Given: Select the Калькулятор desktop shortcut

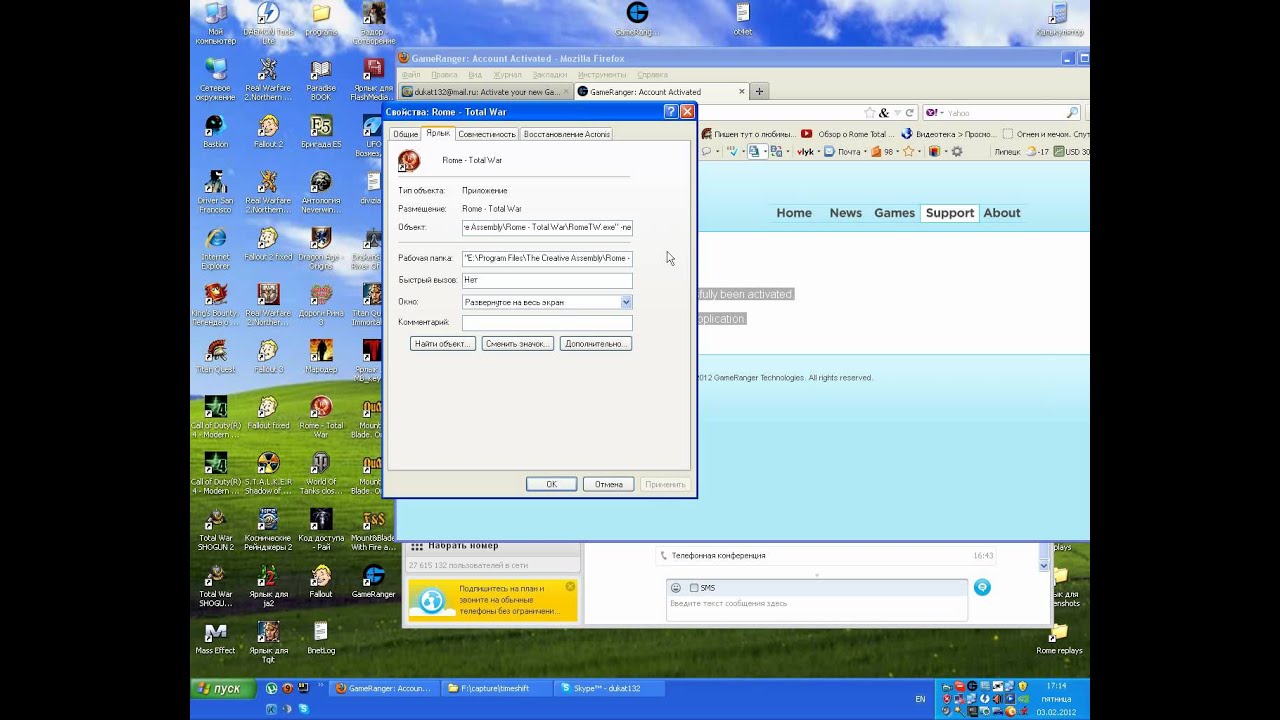Looking at the screenshot, I should coord(1059,20).
